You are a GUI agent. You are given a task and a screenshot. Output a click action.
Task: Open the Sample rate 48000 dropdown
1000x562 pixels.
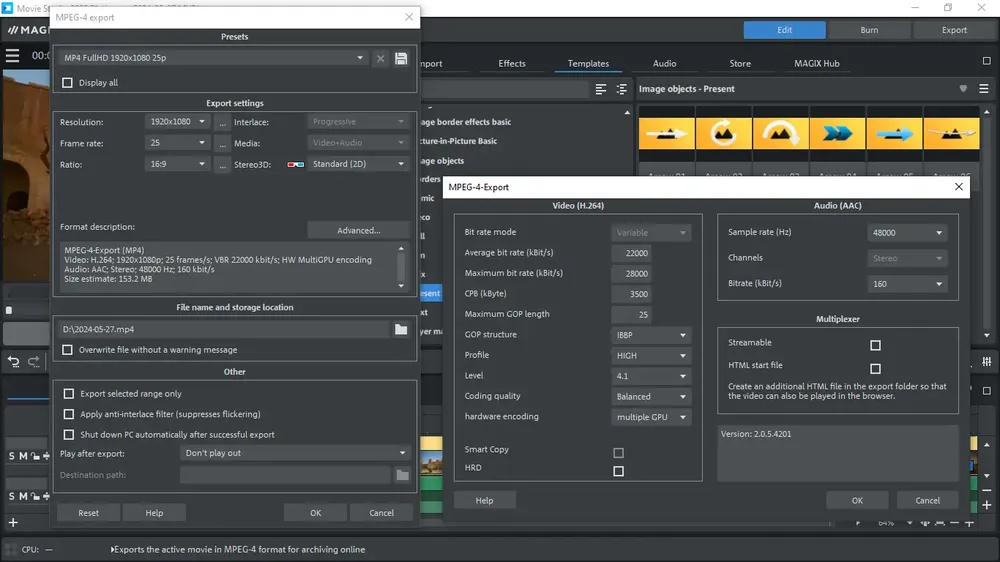(x=906, y=233)
